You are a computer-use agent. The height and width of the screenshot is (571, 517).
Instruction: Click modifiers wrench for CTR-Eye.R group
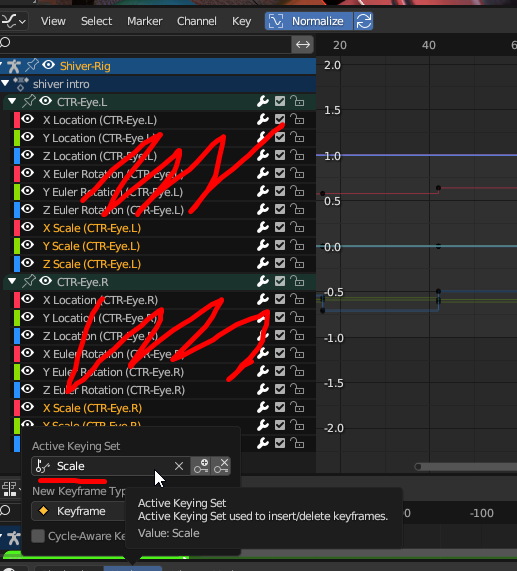click(263, 281)
